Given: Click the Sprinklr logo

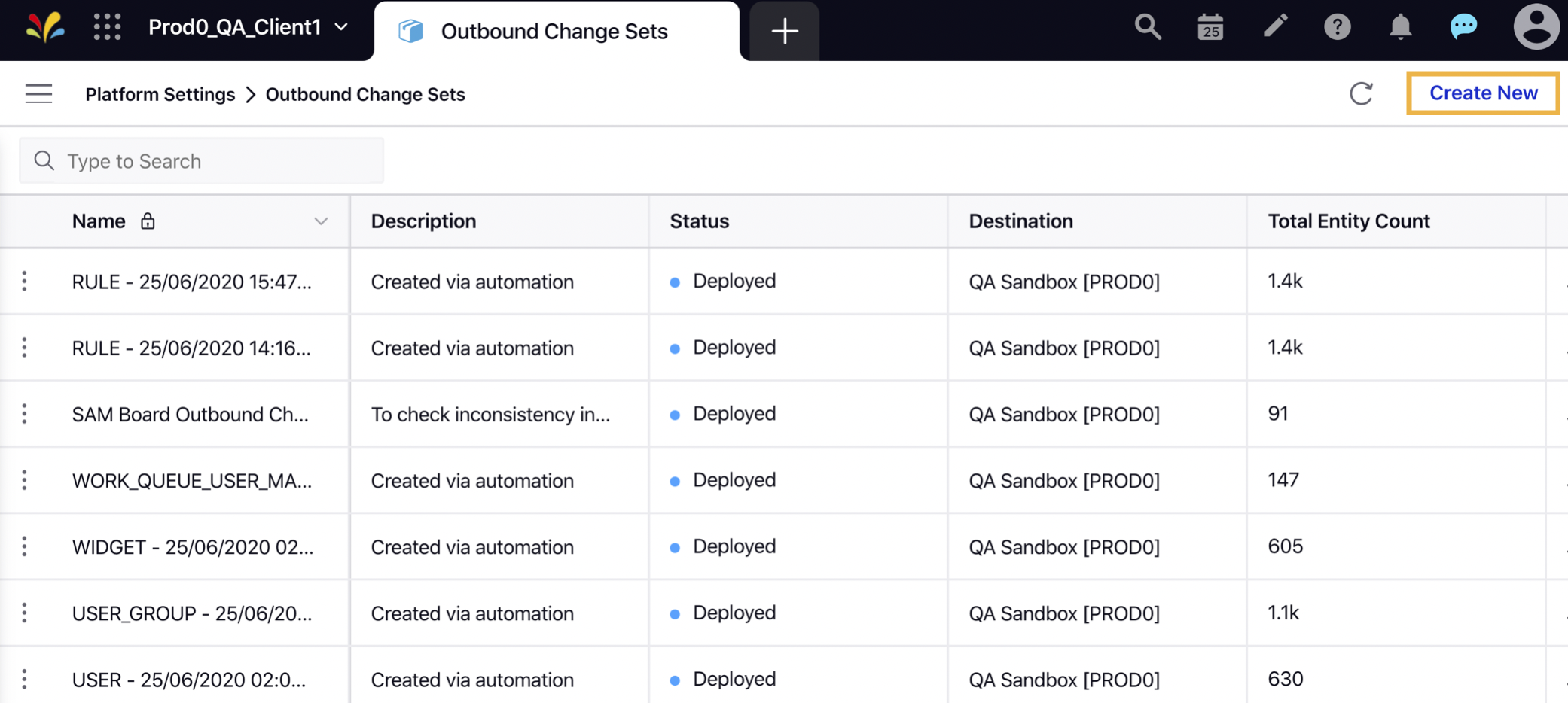Looking at the screenshot, I should [x=47, y=29].
